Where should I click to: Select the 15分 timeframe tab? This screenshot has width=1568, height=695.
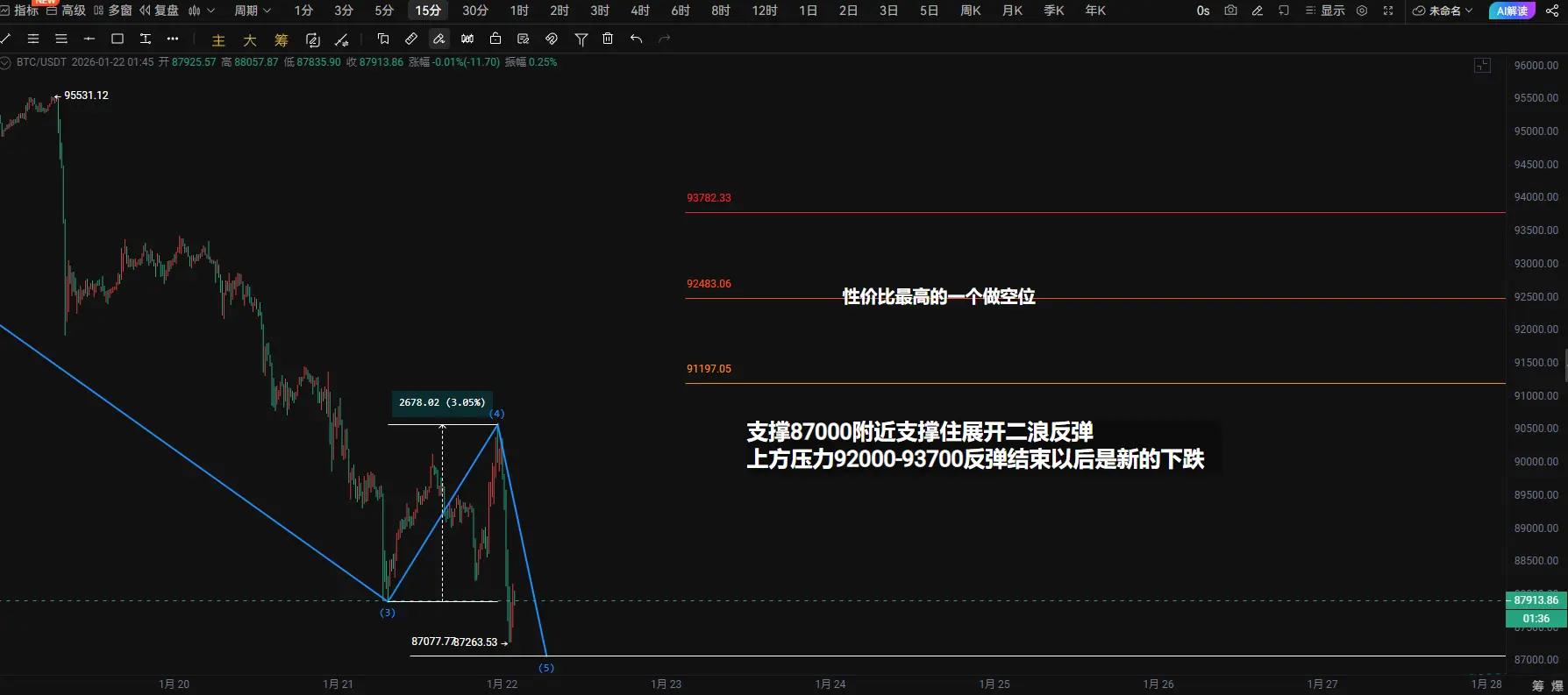(428, 11)
